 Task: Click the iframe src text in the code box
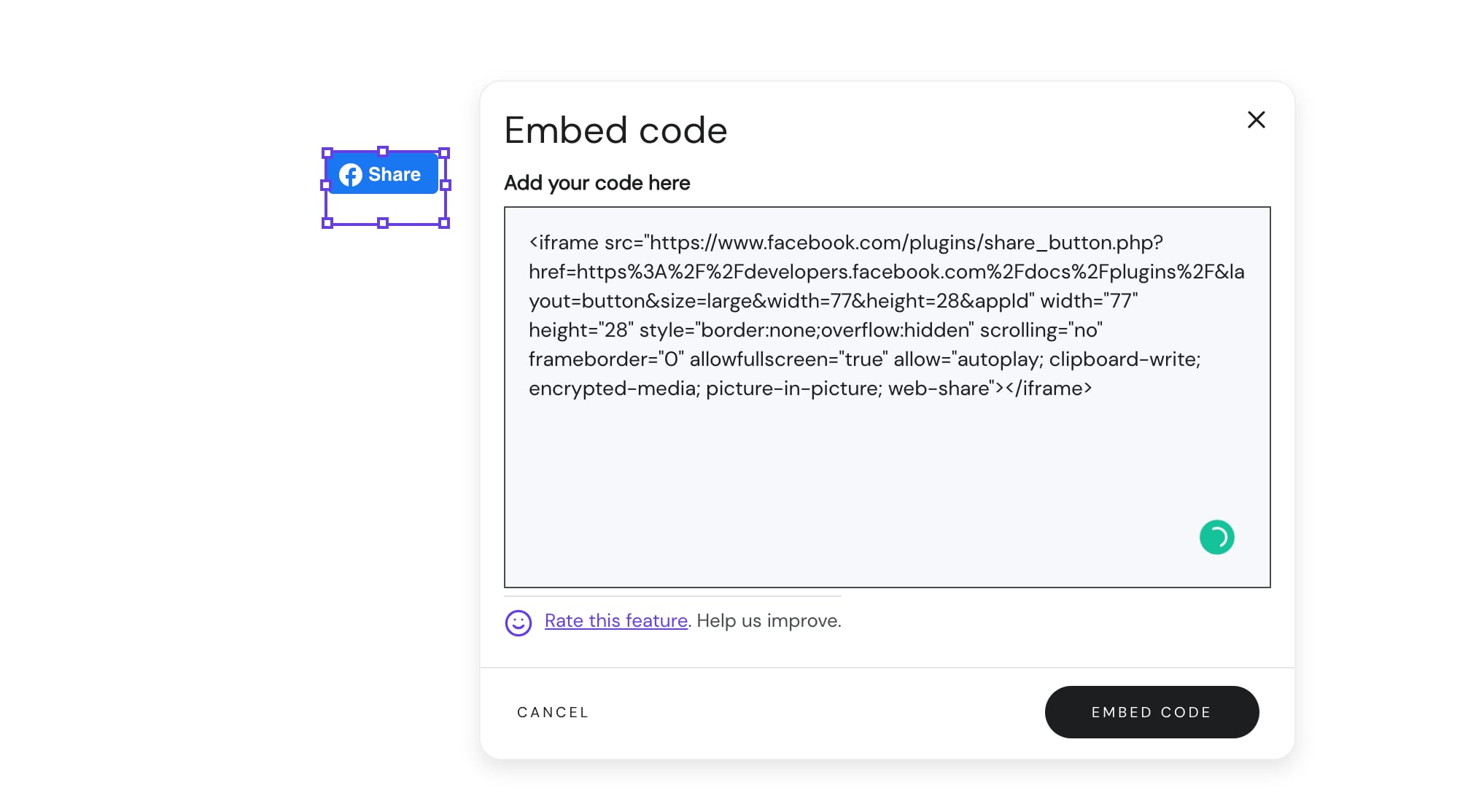pyautogui.click(x=656, y=243)
